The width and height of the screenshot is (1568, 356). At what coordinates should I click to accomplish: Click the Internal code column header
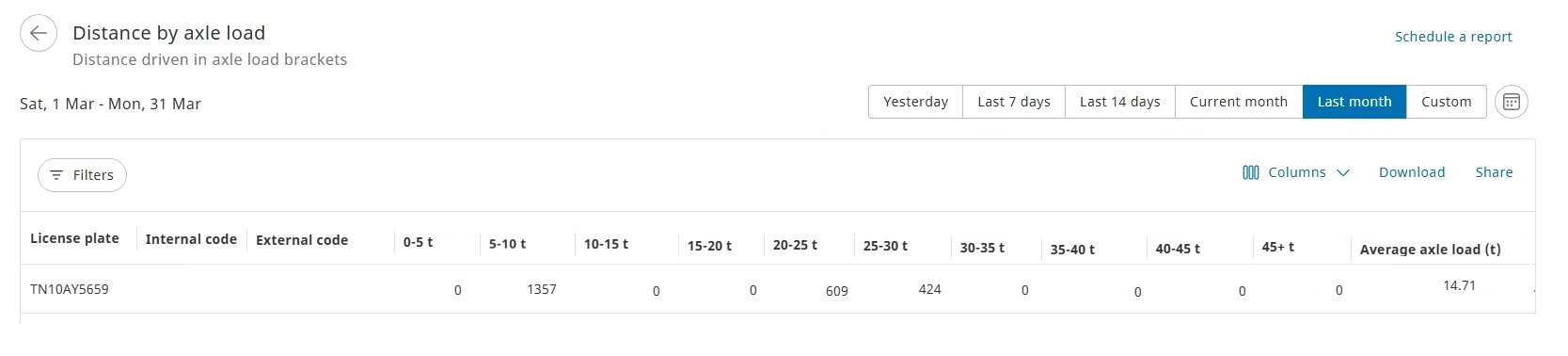pos(191,239)
